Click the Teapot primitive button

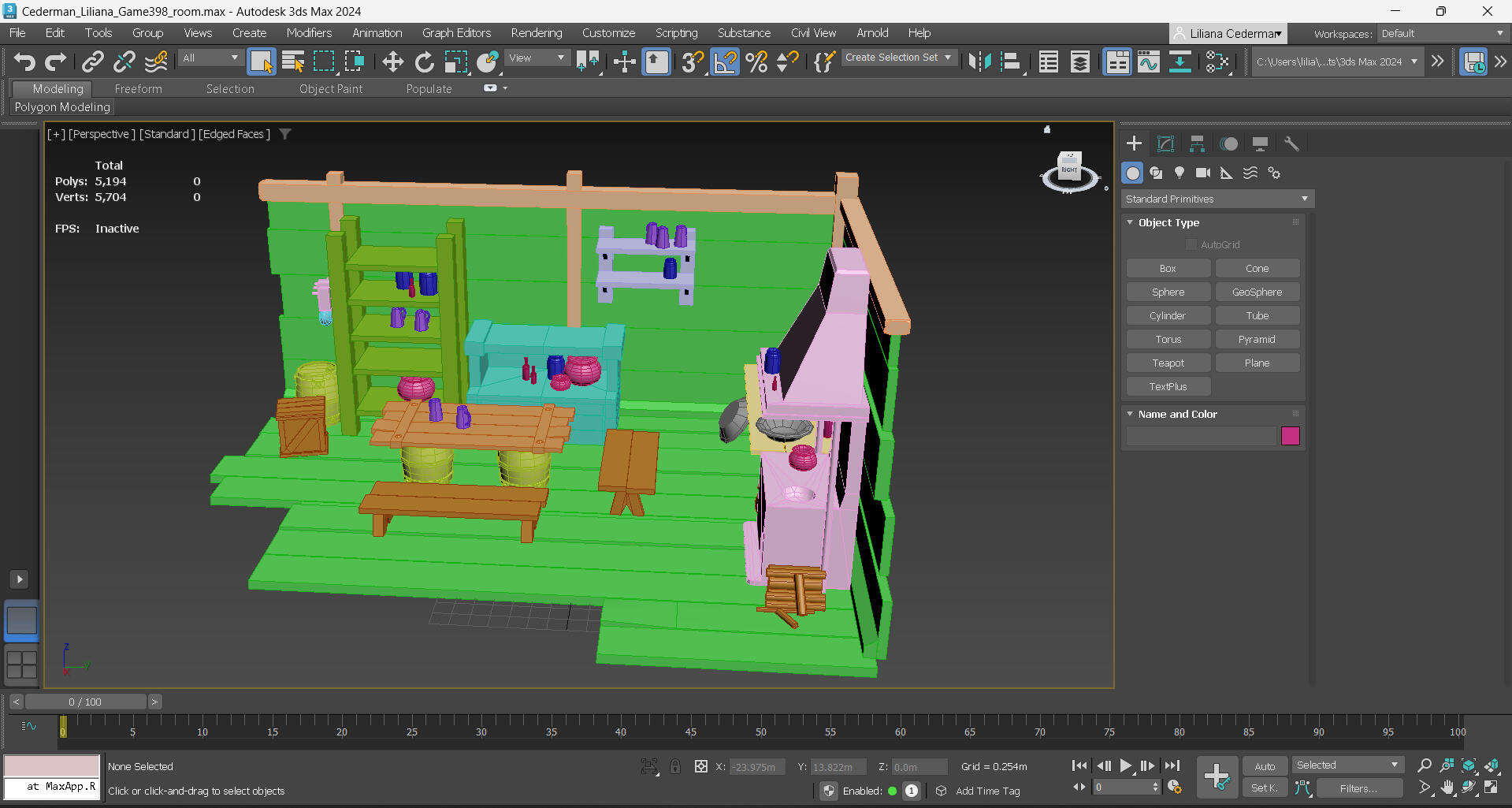click(1168, 363)
